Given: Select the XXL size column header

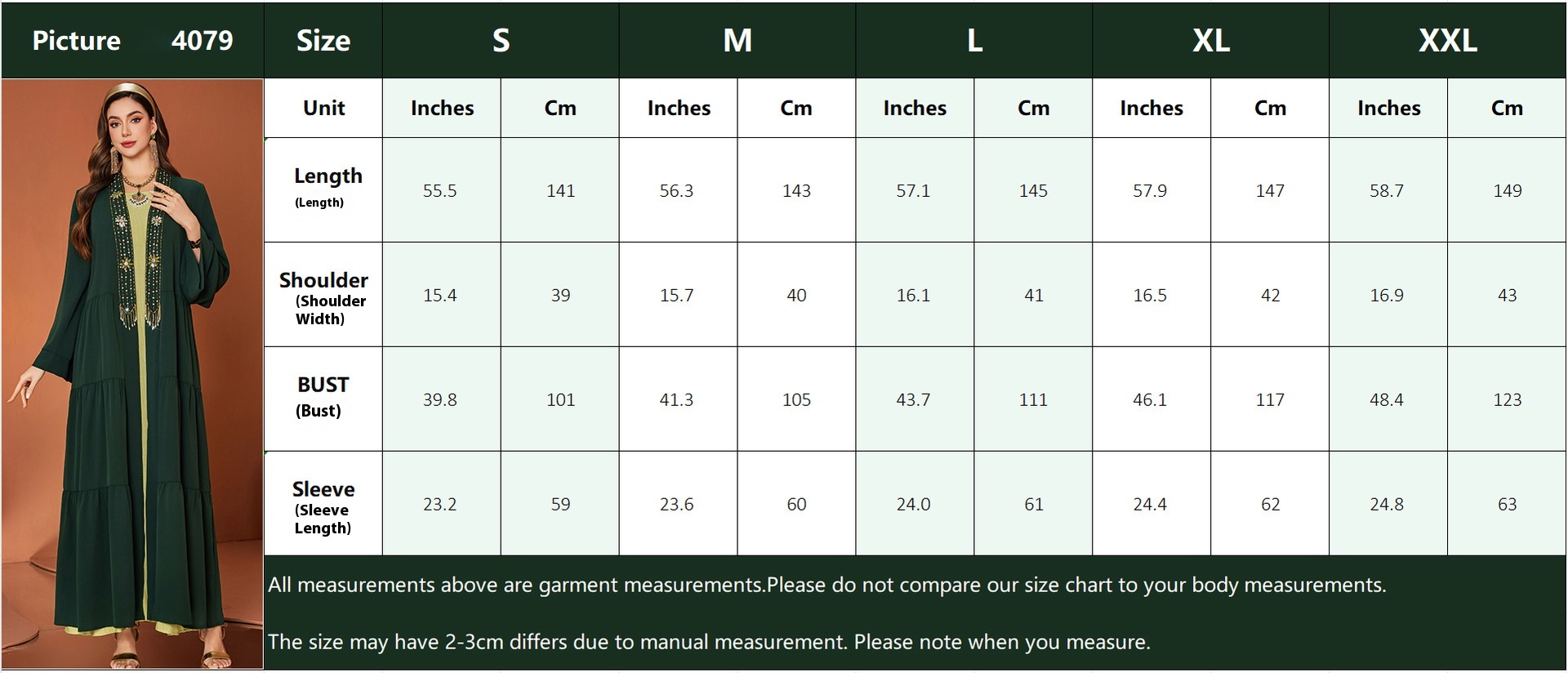Looking at the screenshot, I should click(x=1447, y=40).
